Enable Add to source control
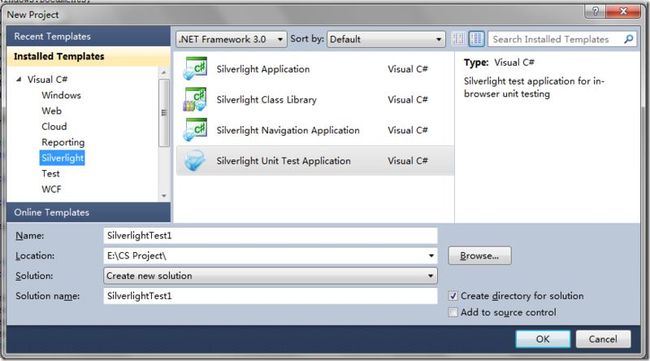650x361 pixels. (x=453, y=312)
